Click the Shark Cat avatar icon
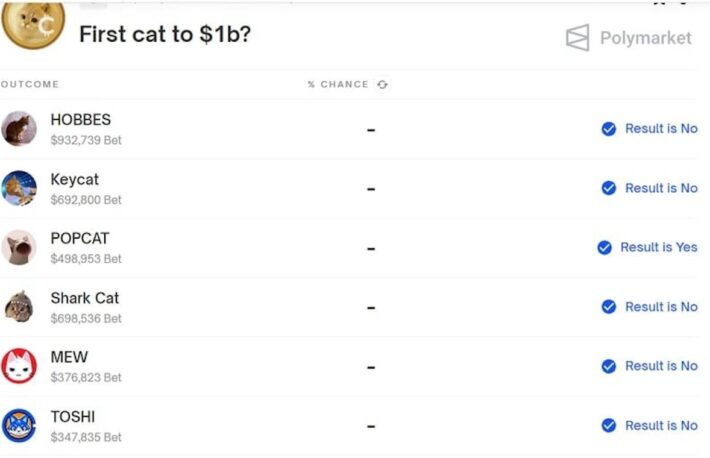The width and height of the screenshot is (710, 458). (19, 306)
